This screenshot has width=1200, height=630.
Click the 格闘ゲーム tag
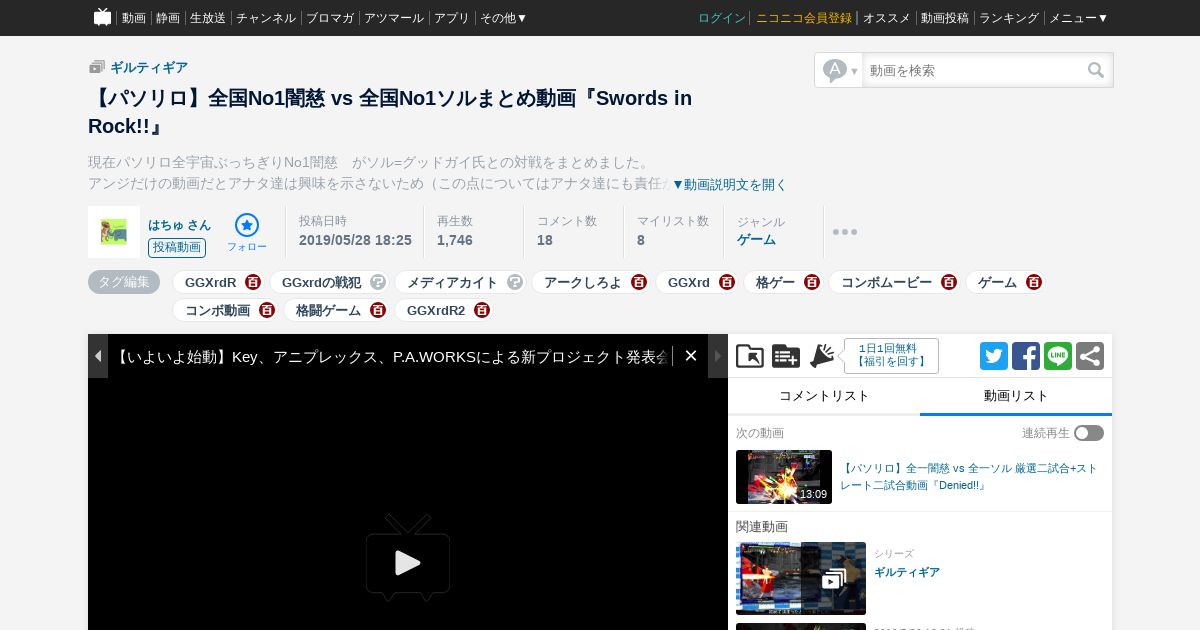pos(328,311)
